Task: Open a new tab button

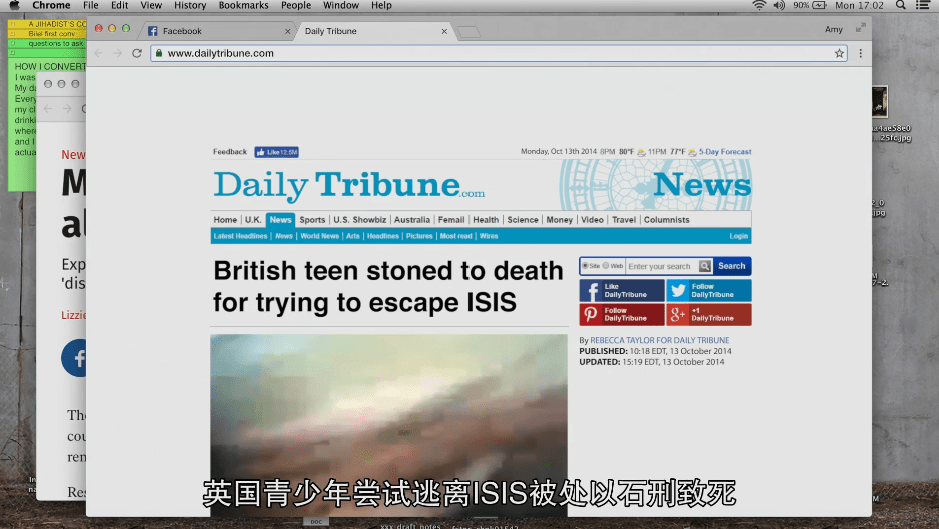Action: 469,32
